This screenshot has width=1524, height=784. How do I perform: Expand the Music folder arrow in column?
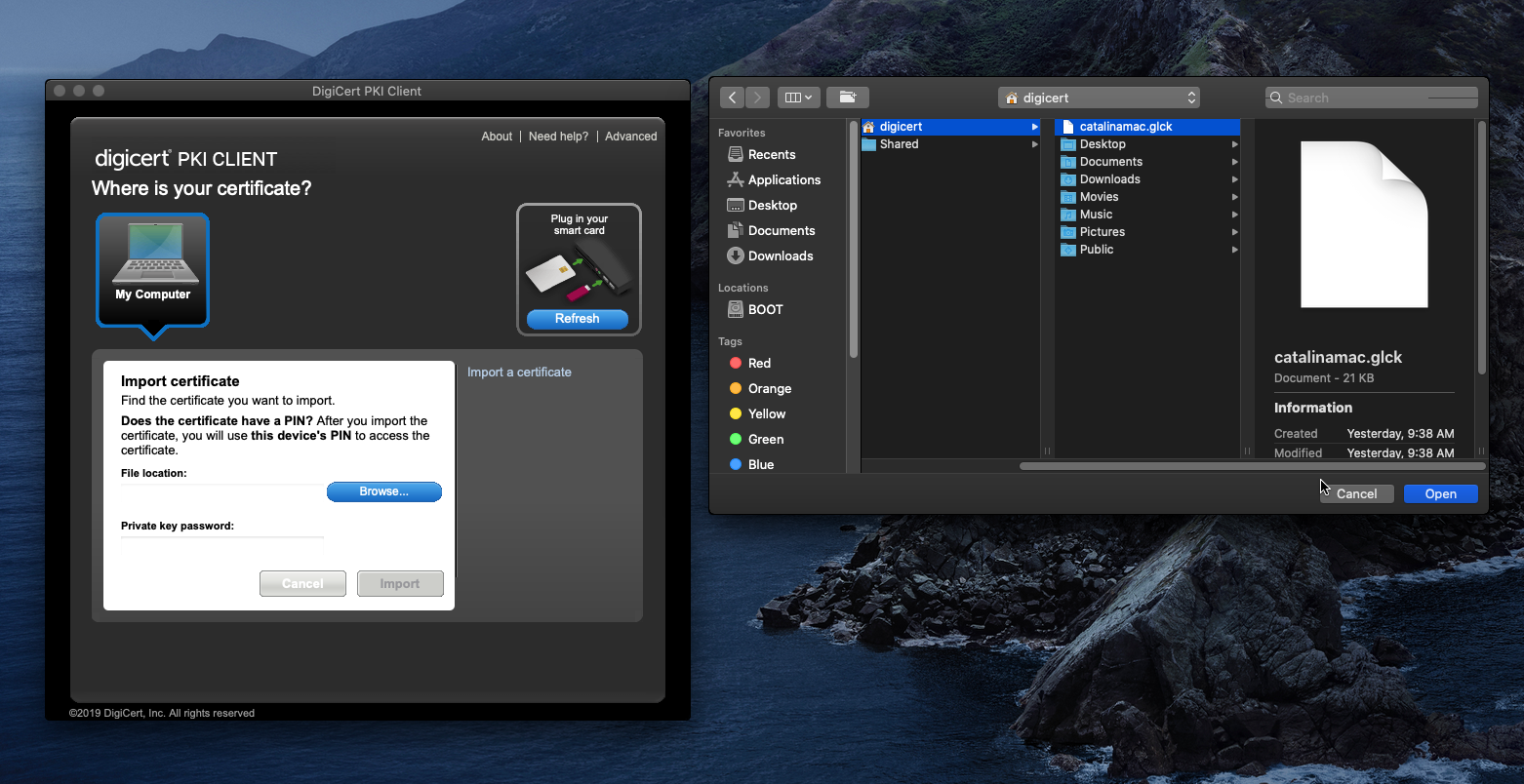(x=1234, y=215)
